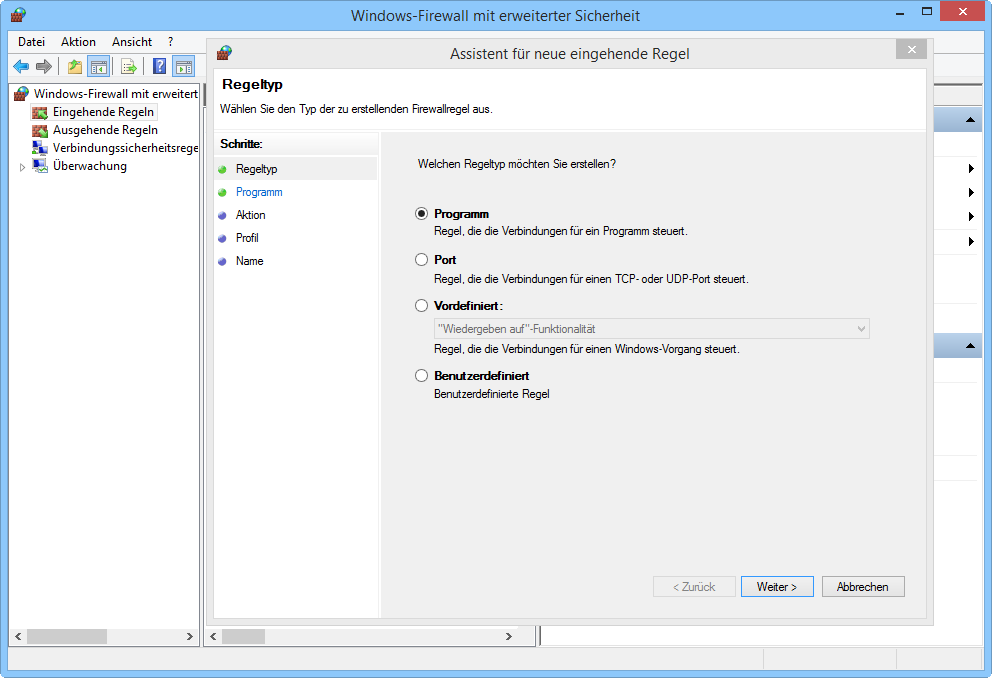Open the "Wiedergeben auf"-Funktionalität dropdown
Viewport: 992px width, 678px height.
coord(652,329)
